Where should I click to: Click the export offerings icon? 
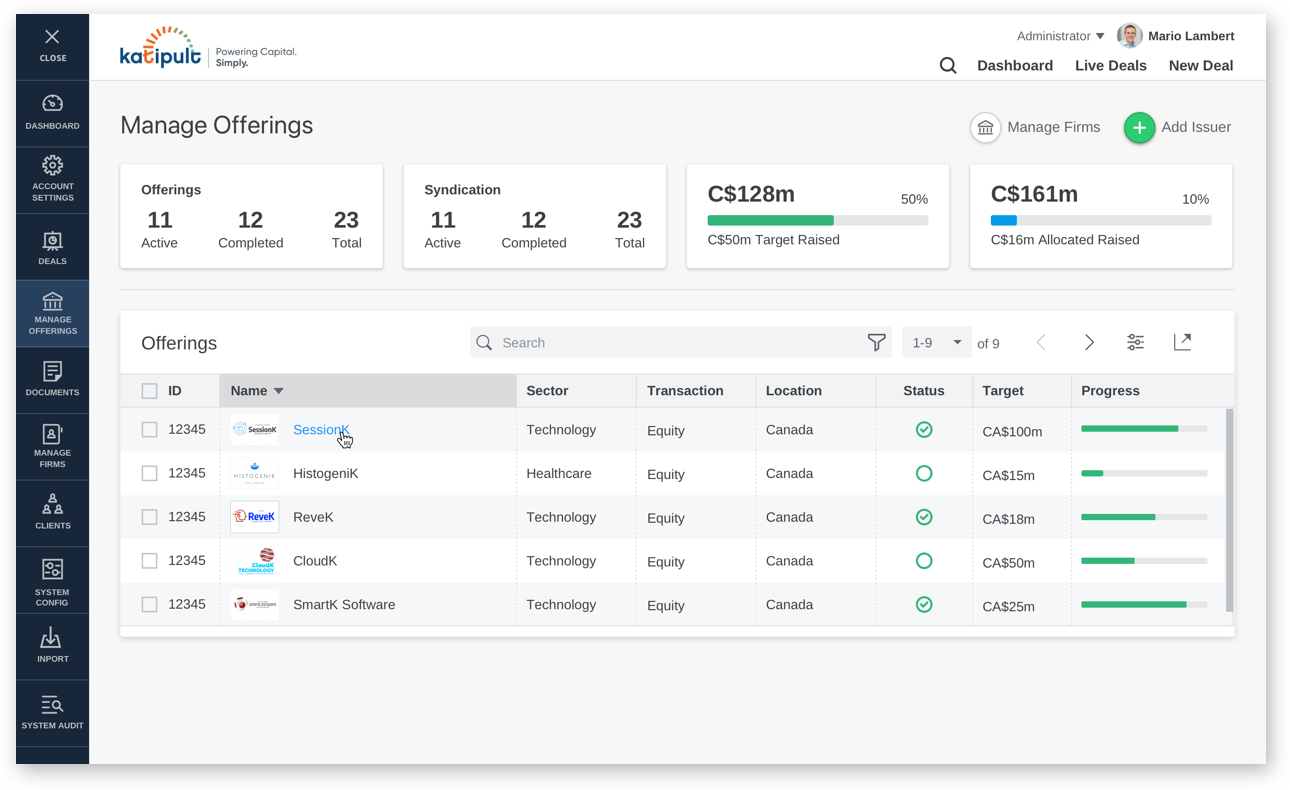1182,342
